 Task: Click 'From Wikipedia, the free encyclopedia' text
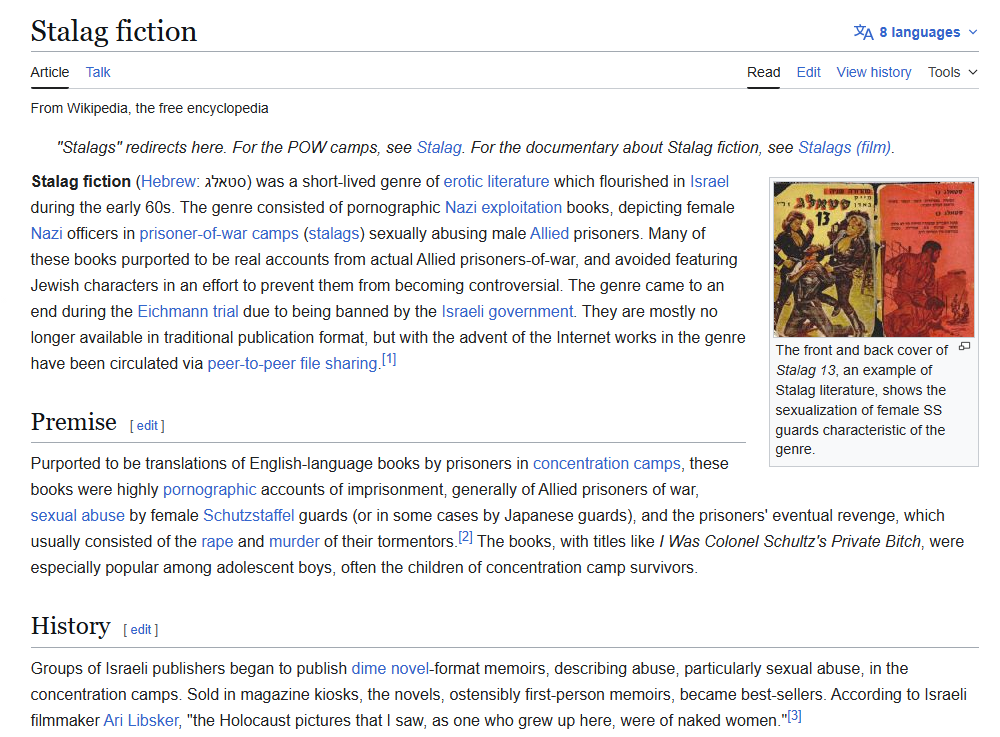149,108
